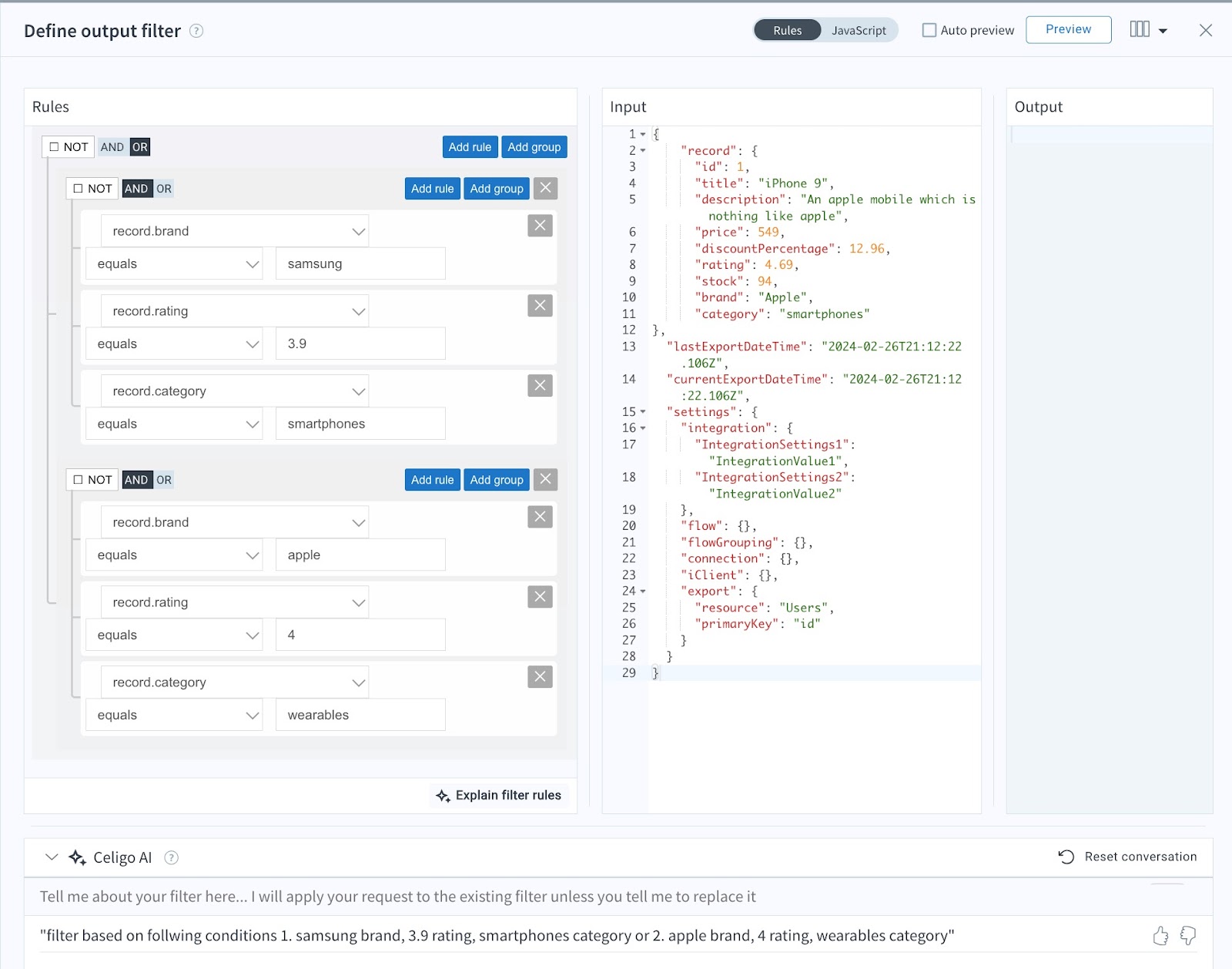Viewport: 1232px width, 969px height.
Task: Click Explain filter rules
Action: coord(498,795)
